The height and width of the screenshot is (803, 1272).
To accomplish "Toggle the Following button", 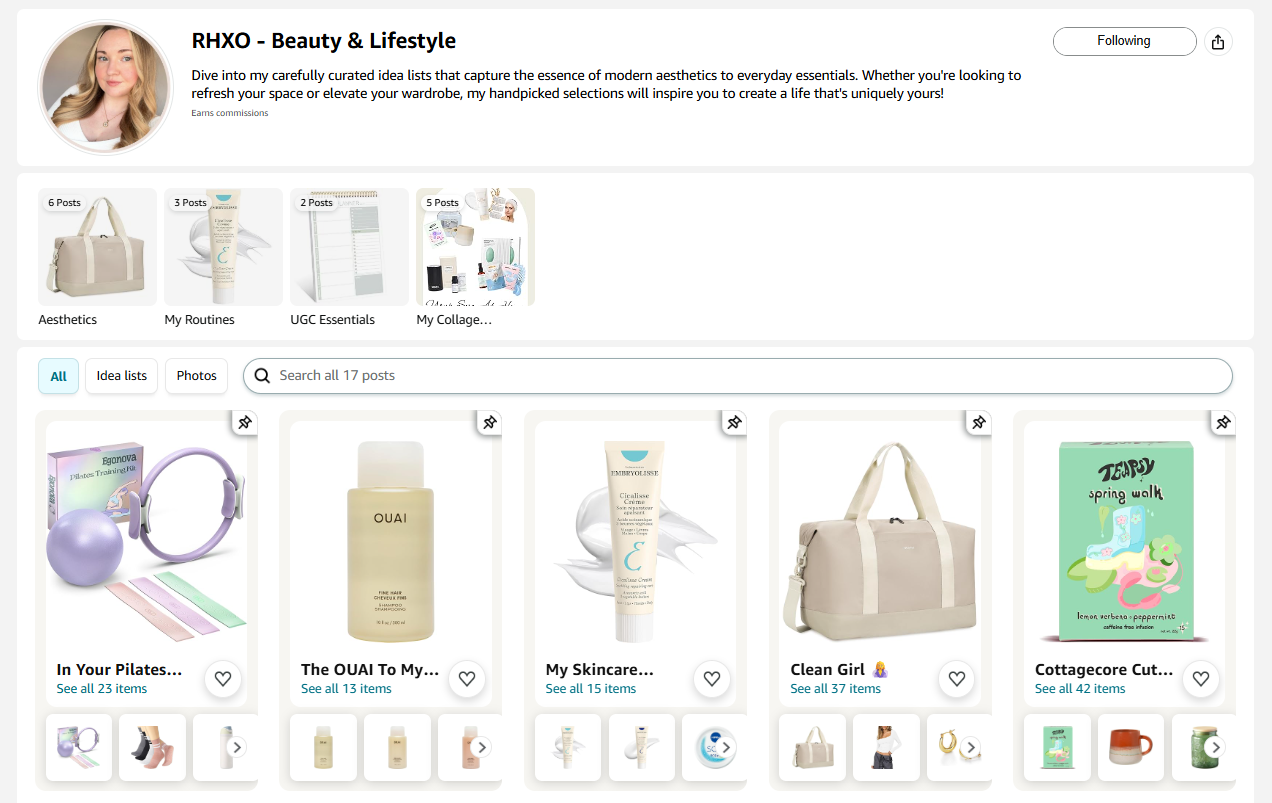I will click(x=1124, y=41).
